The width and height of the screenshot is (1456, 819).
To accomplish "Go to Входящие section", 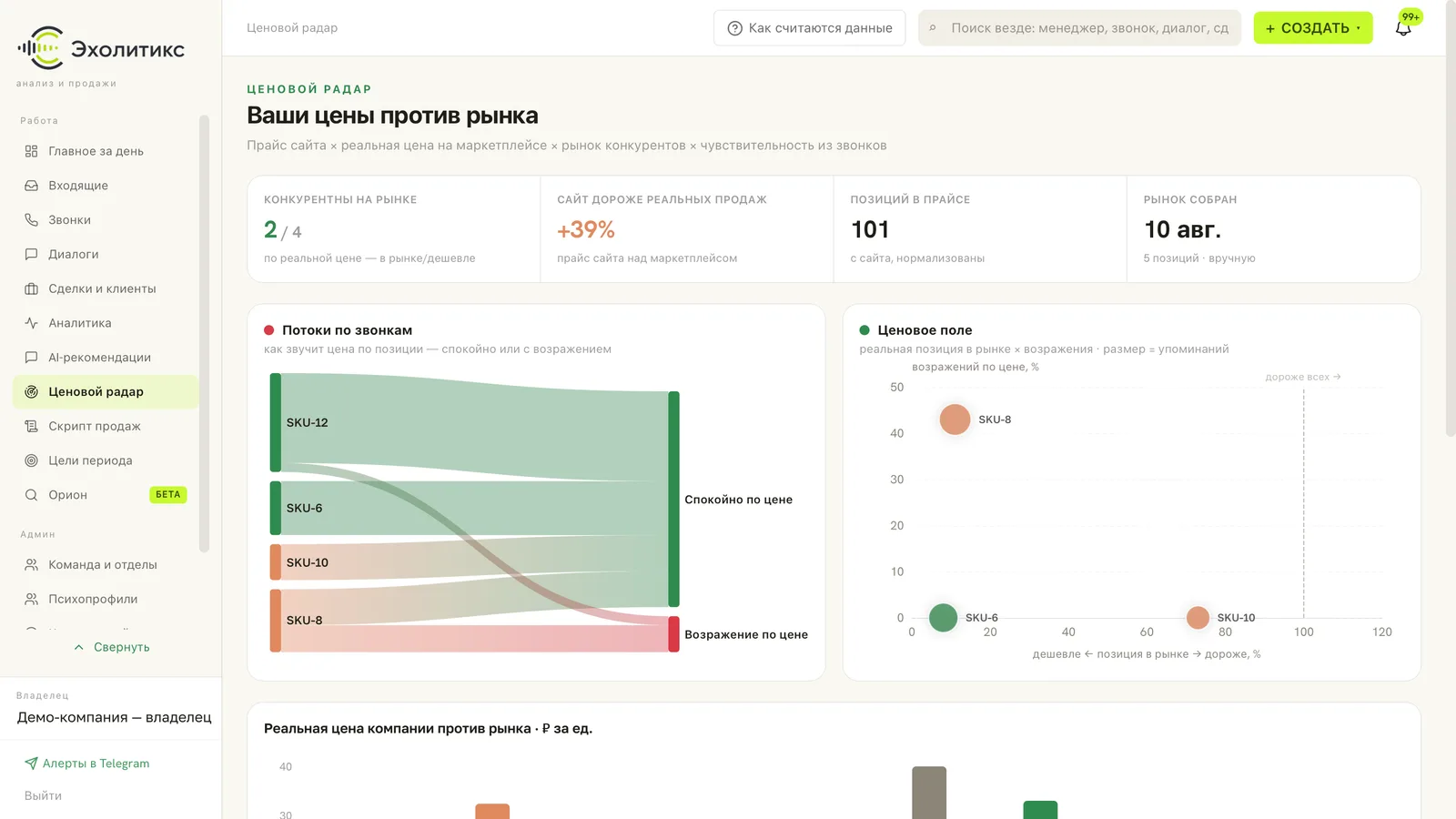I will point(106,186).
